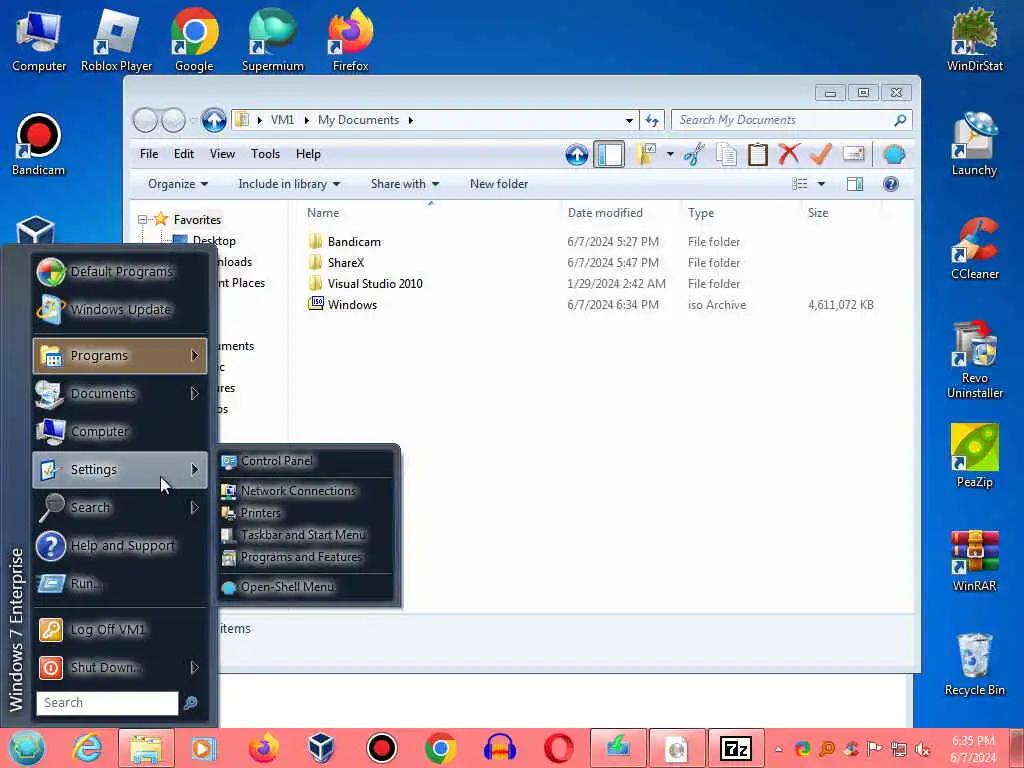Click VM1 in the address breadcrumb
This screenshot has width=1024, height=768.
(282, 120)
